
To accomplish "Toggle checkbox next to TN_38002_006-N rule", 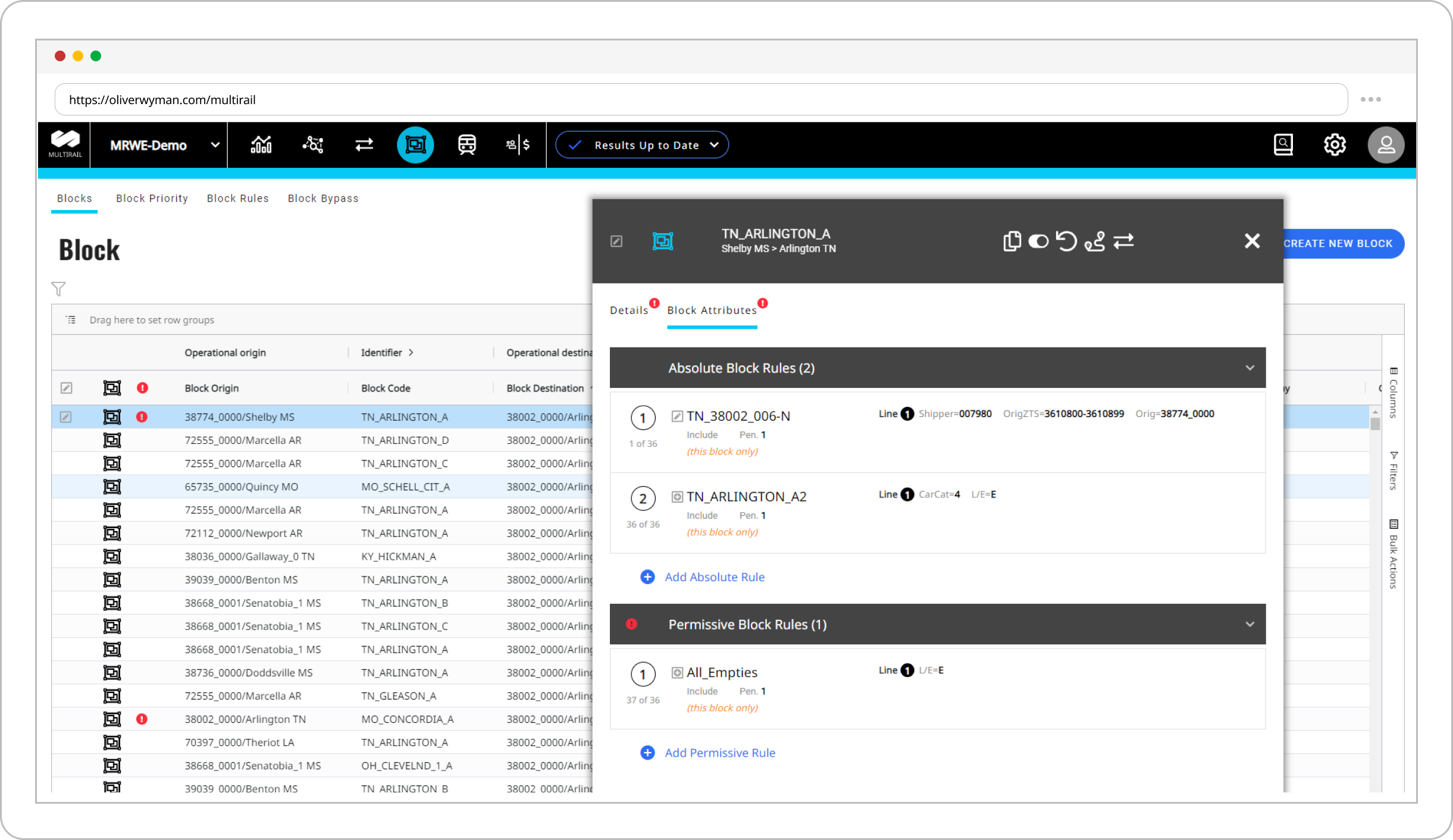I will (677, 416).
